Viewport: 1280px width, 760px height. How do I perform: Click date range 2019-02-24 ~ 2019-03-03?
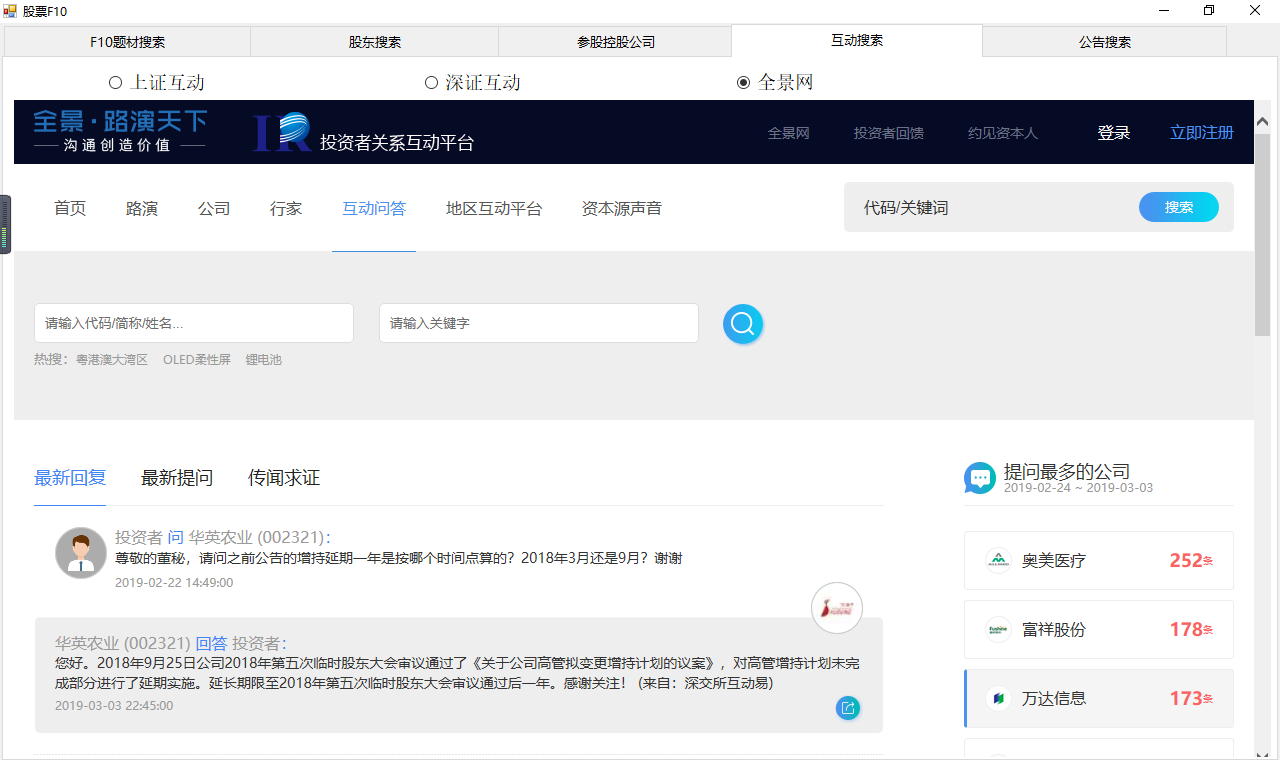click(x=1078, y=488)
